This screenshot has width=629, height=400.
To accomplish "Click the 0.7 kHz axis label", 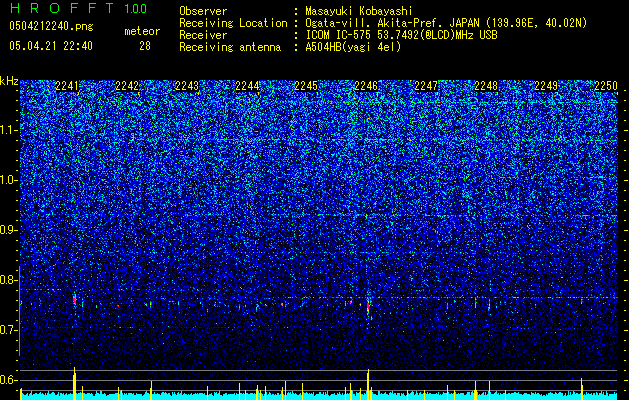I will point(9,330).
